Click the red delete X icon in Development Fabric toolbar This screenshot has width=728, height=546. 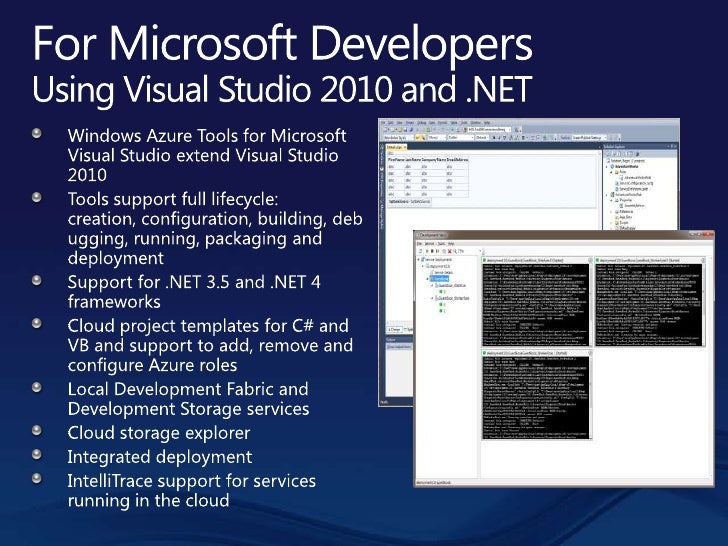coord(449,251)
